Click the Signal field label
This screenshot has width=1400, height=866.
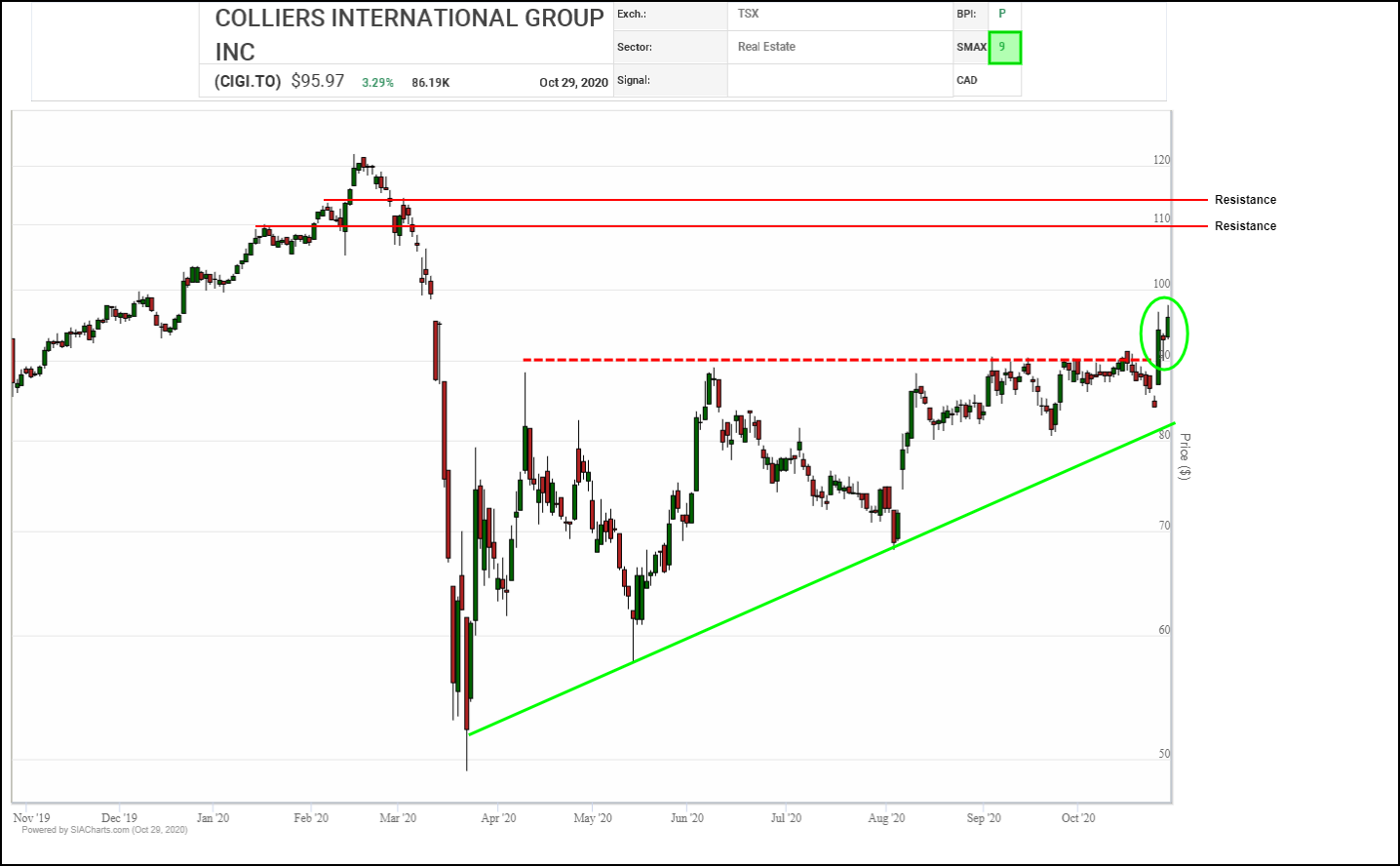click(x=634, y=80)
